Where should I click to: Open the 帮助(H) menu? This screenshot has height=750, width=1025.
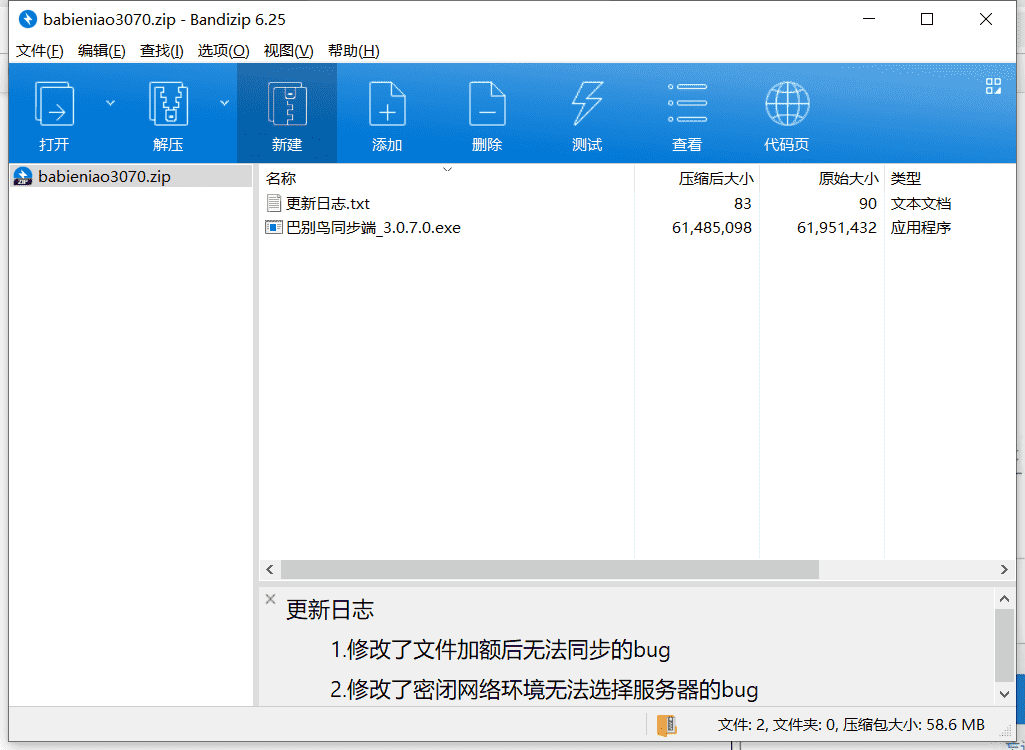pos(354,51)
